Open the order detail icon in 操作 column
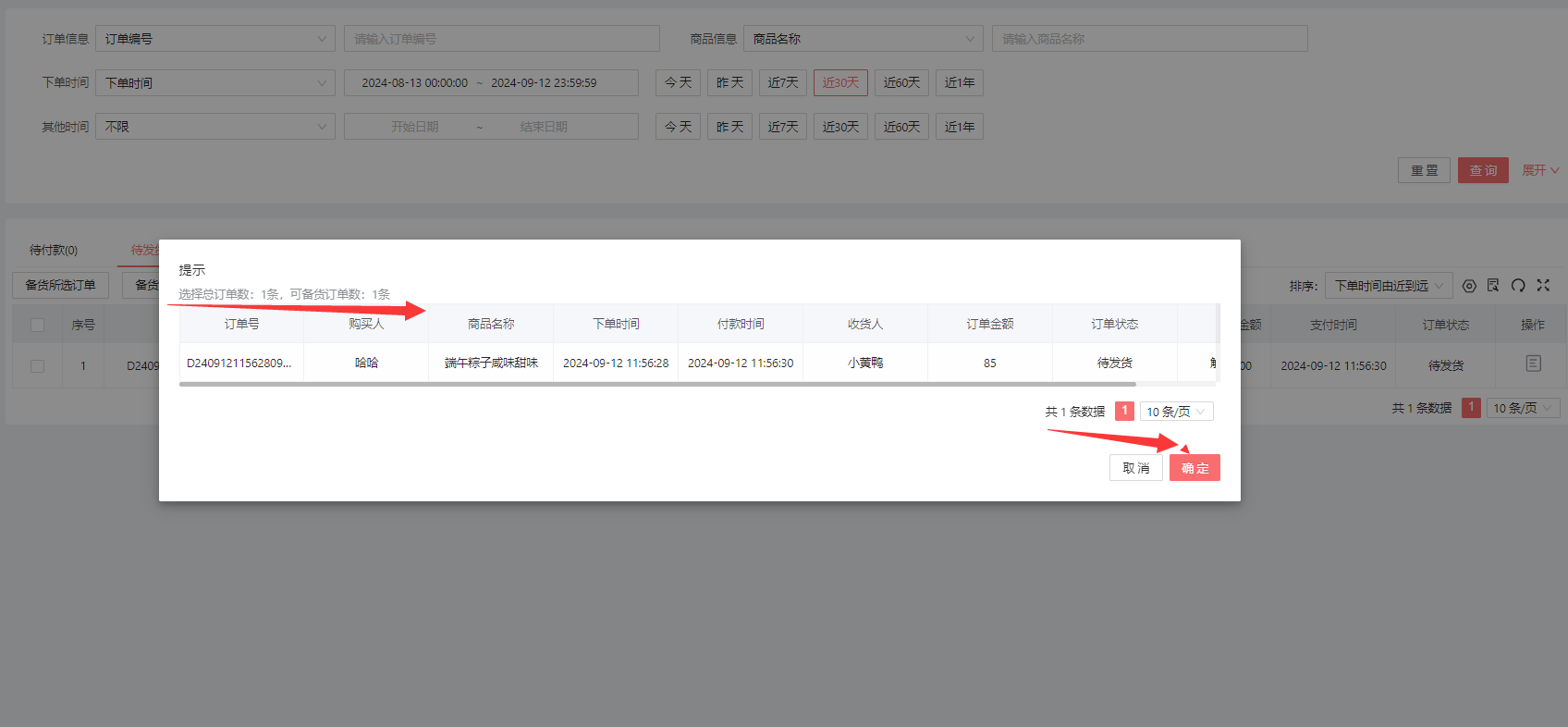Image resolution: width=1568 pixels, height=727 pixels. coord(1533,364)
